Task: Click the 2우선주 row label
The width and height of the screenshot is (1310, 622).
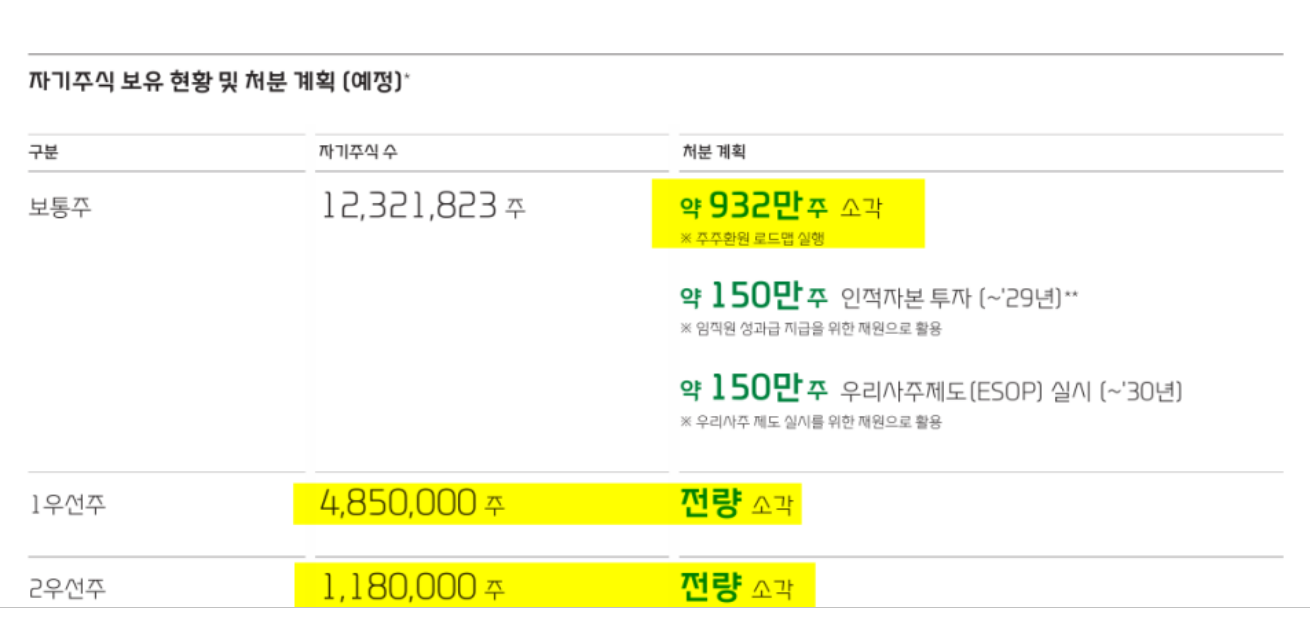Action: pyautogui.click(x=66, y=589)
